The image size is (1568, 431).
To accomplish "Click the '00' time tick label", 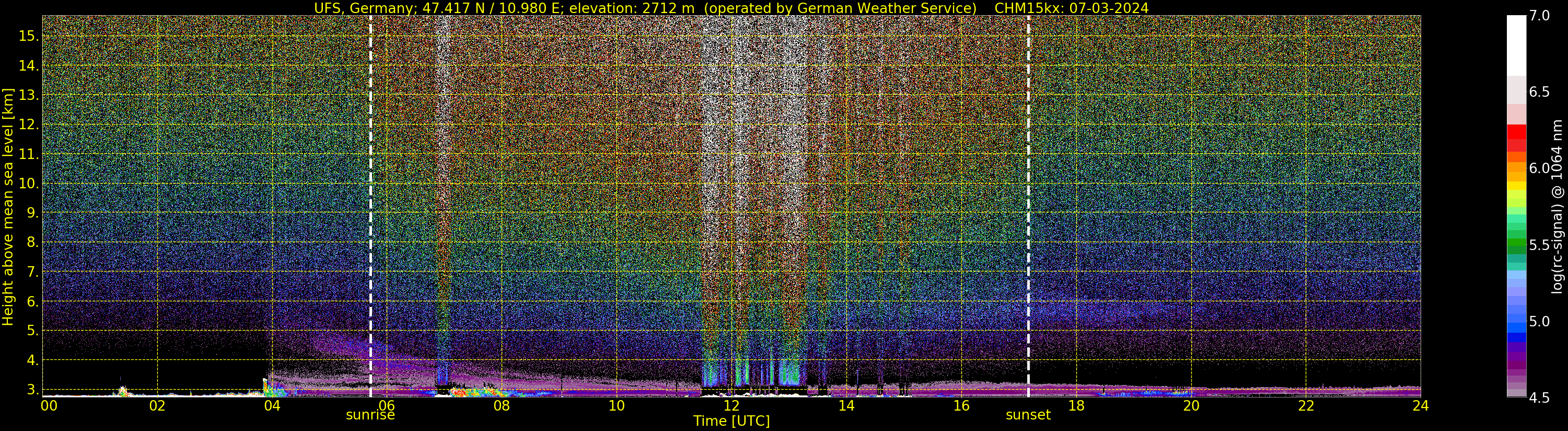I will 49,405.
